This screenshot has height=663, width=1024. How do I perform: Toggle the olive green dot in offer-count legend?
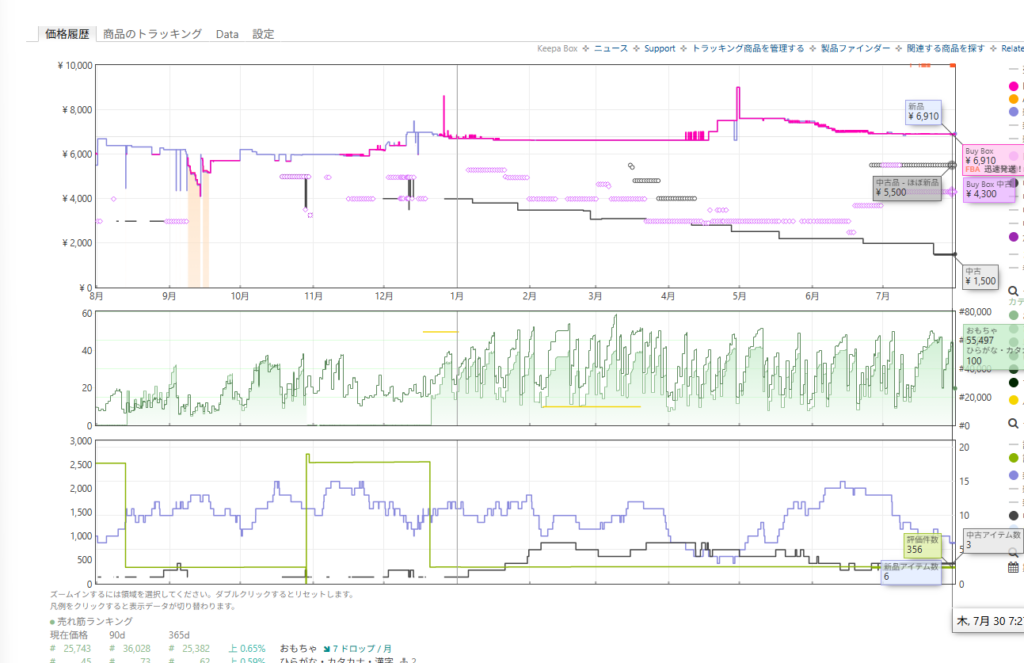point(1014,458)
